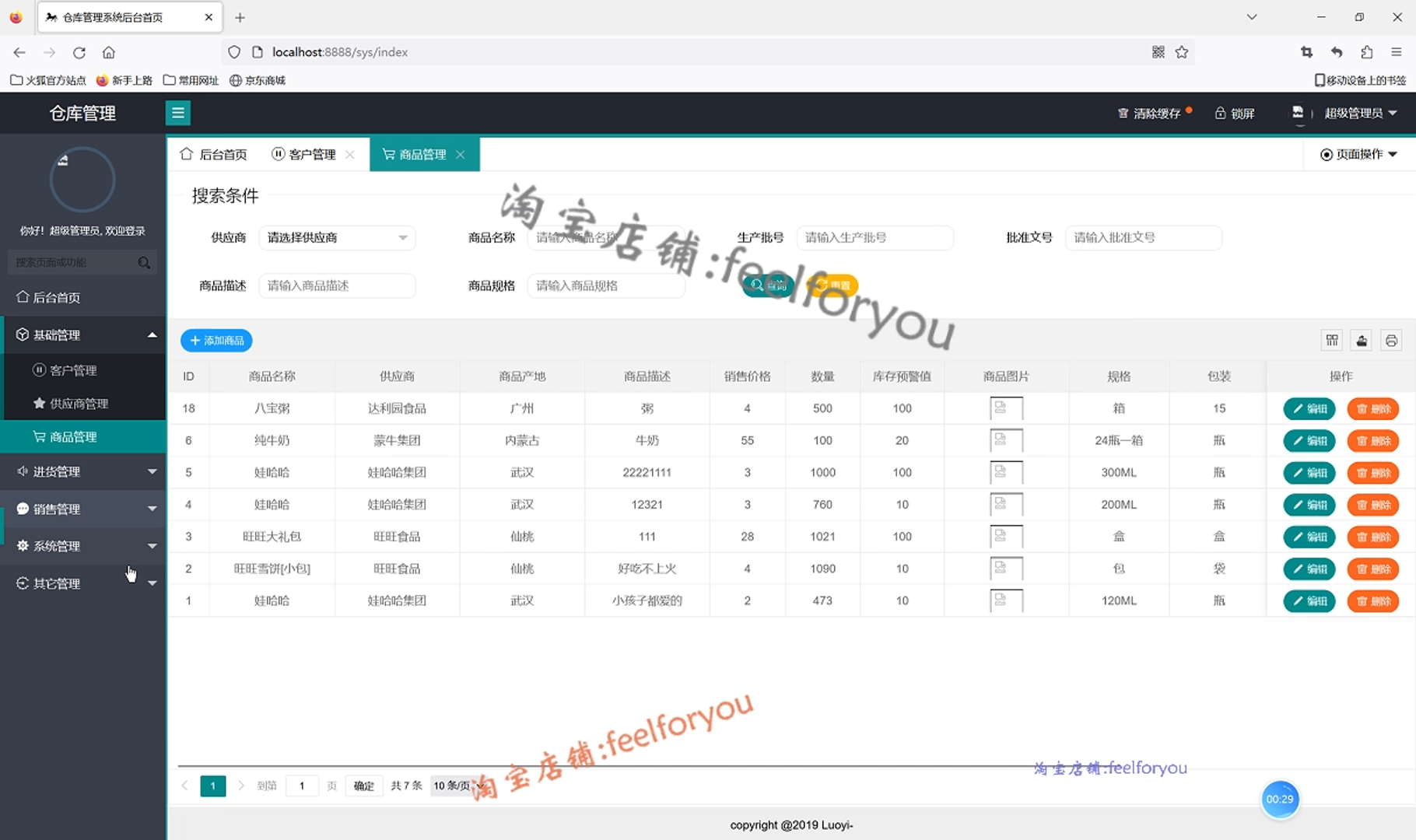The image size is (1416, 840).
Task: Delete the 纯牛奶 product row
Action: 1373,441
